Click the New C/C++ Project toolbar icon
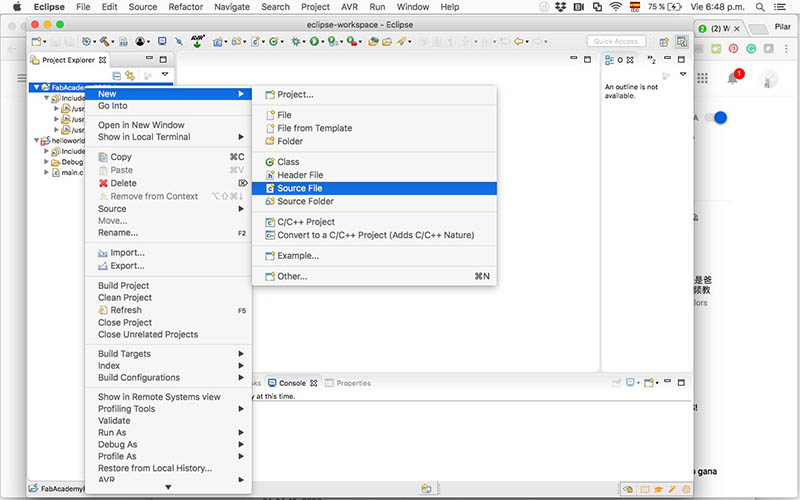This screenshot has width=800, height=500. pos(218,41)
